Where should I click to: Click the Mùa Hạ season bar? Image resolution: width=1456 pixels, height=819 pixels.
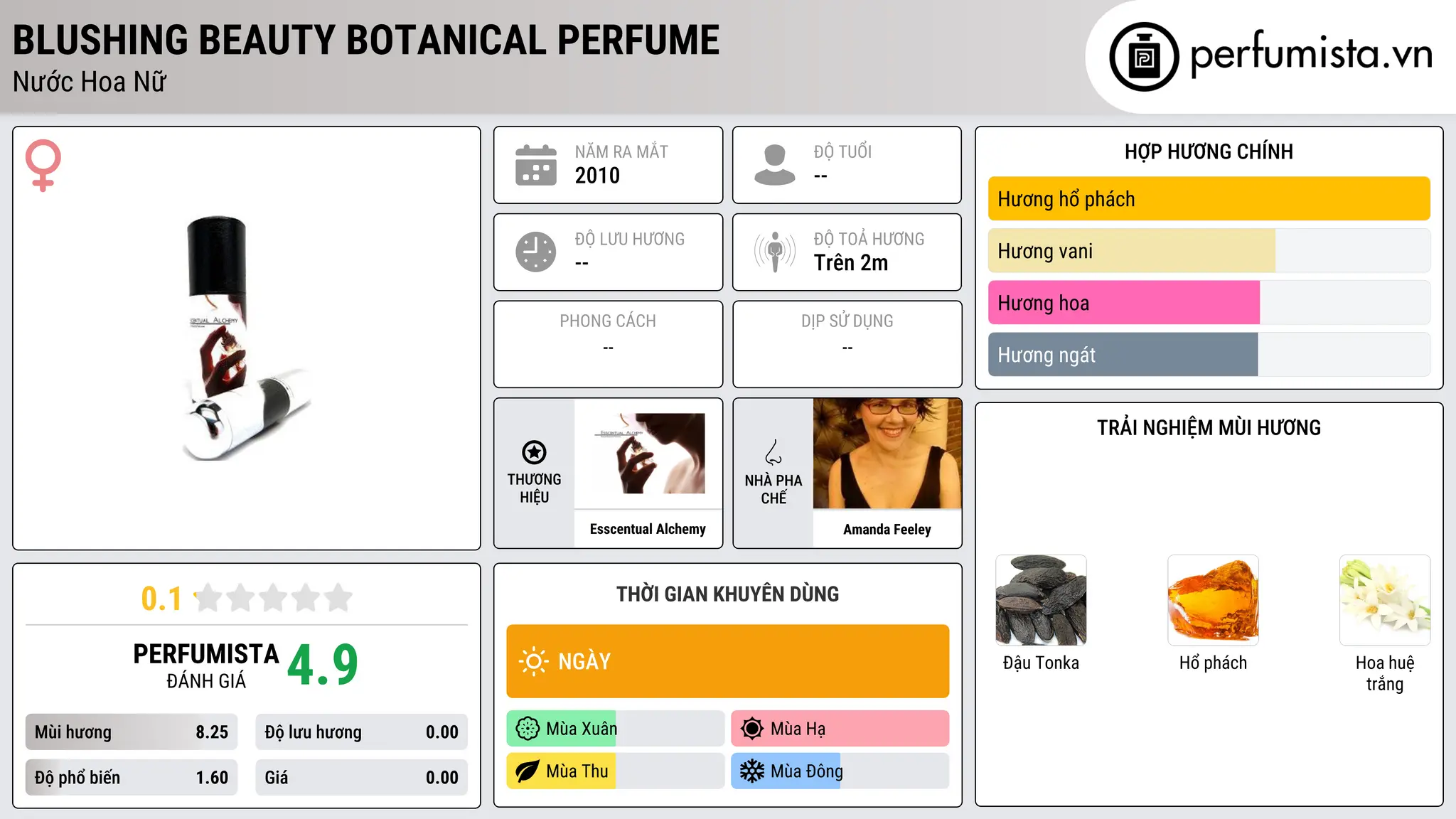pos(840,729)
